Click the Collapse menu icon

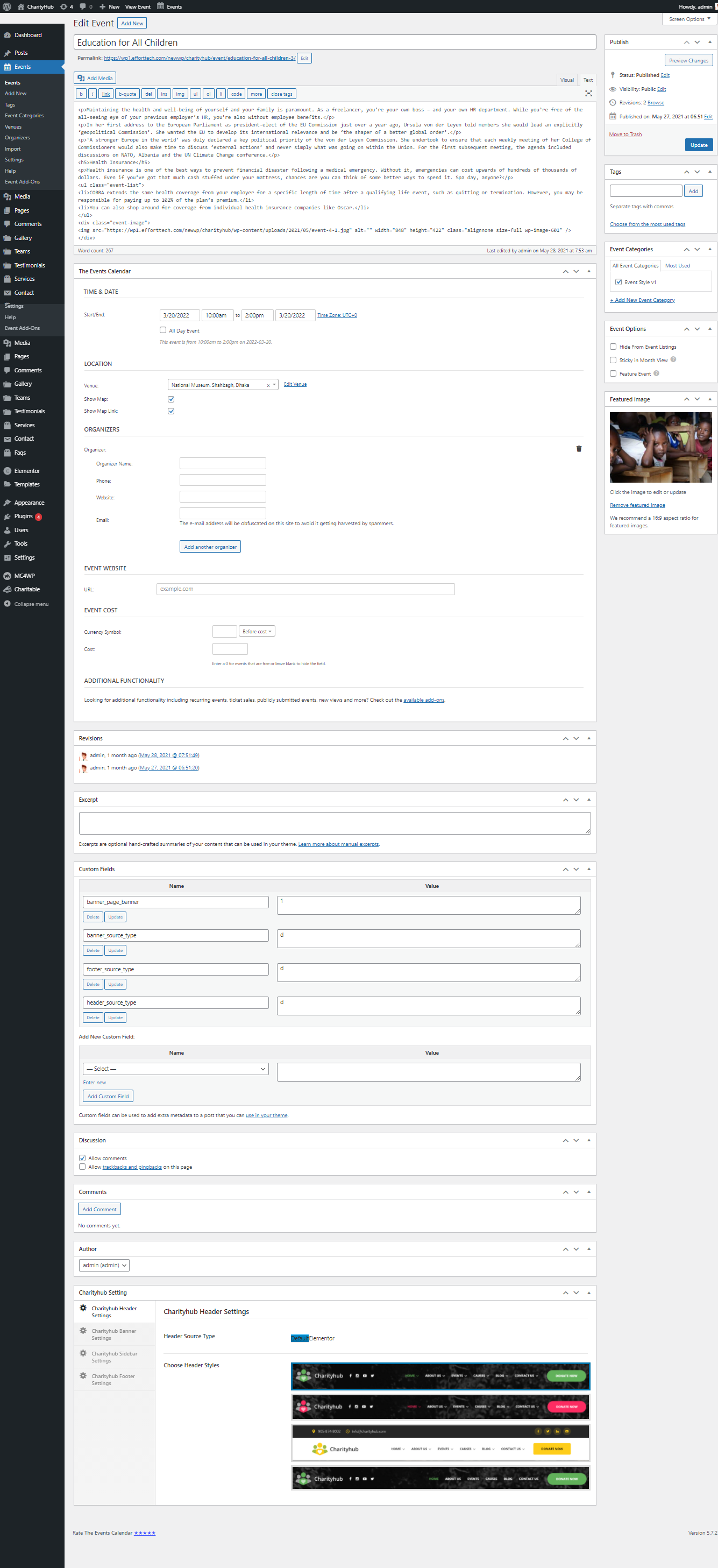tap(8, 604)
